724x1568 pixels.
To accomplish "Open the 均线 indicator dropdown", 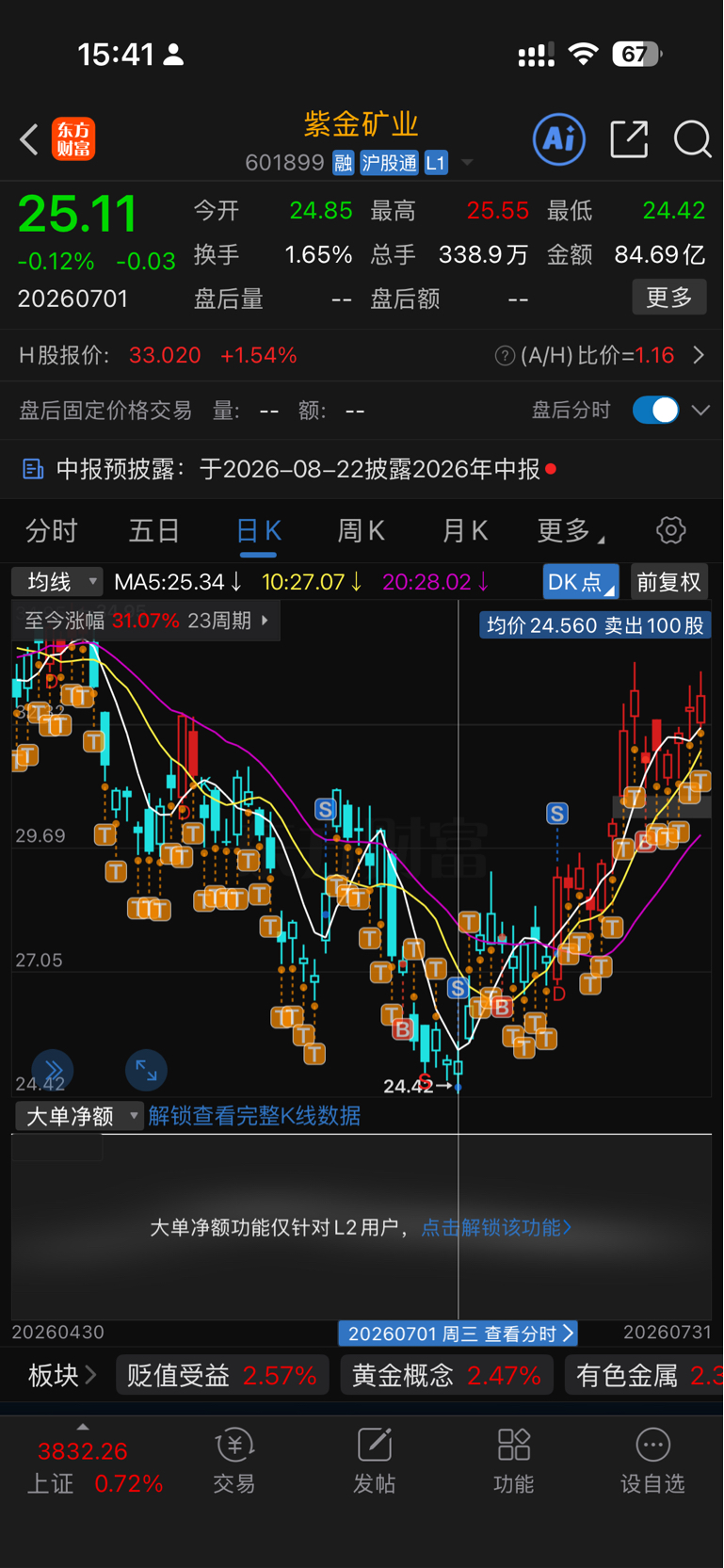I will [57, 582].
